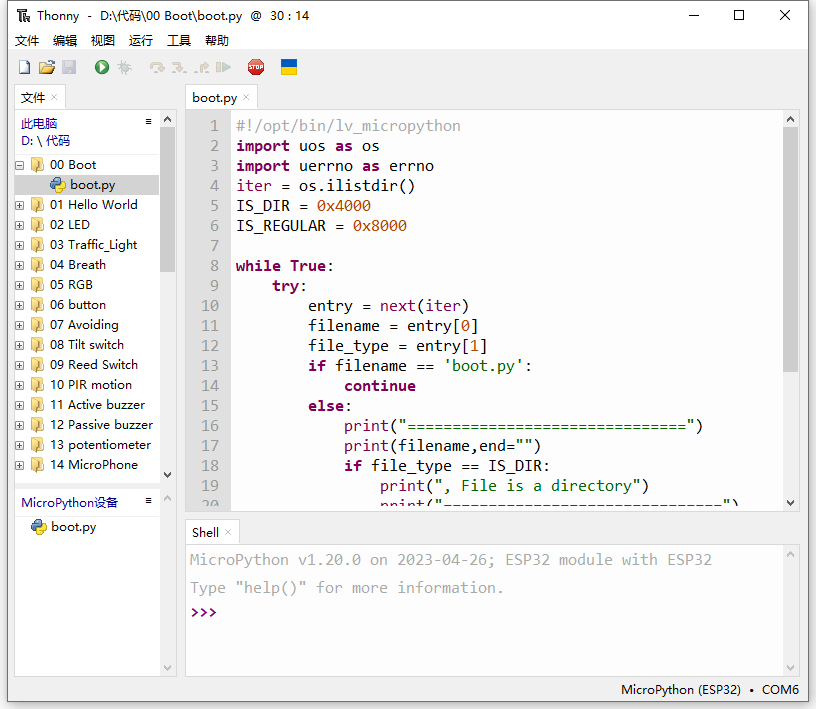The height and width of the screenshot is (709, 816).
Task: Open the 编辑 menu
Action: click(65, 41)
